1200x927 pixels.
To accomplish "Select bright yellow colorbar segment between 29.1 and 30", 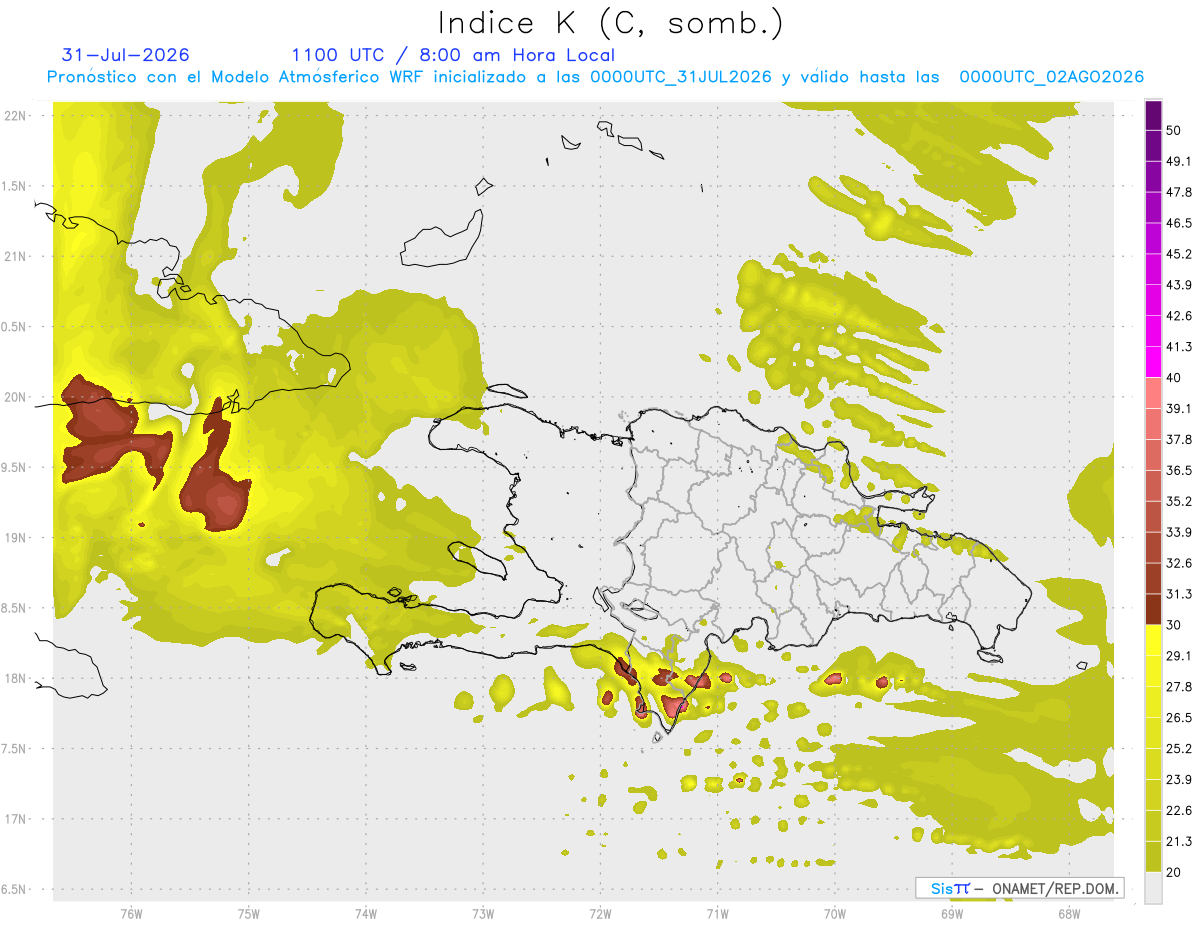I will pyautogui.click(x=1153, y=640).
